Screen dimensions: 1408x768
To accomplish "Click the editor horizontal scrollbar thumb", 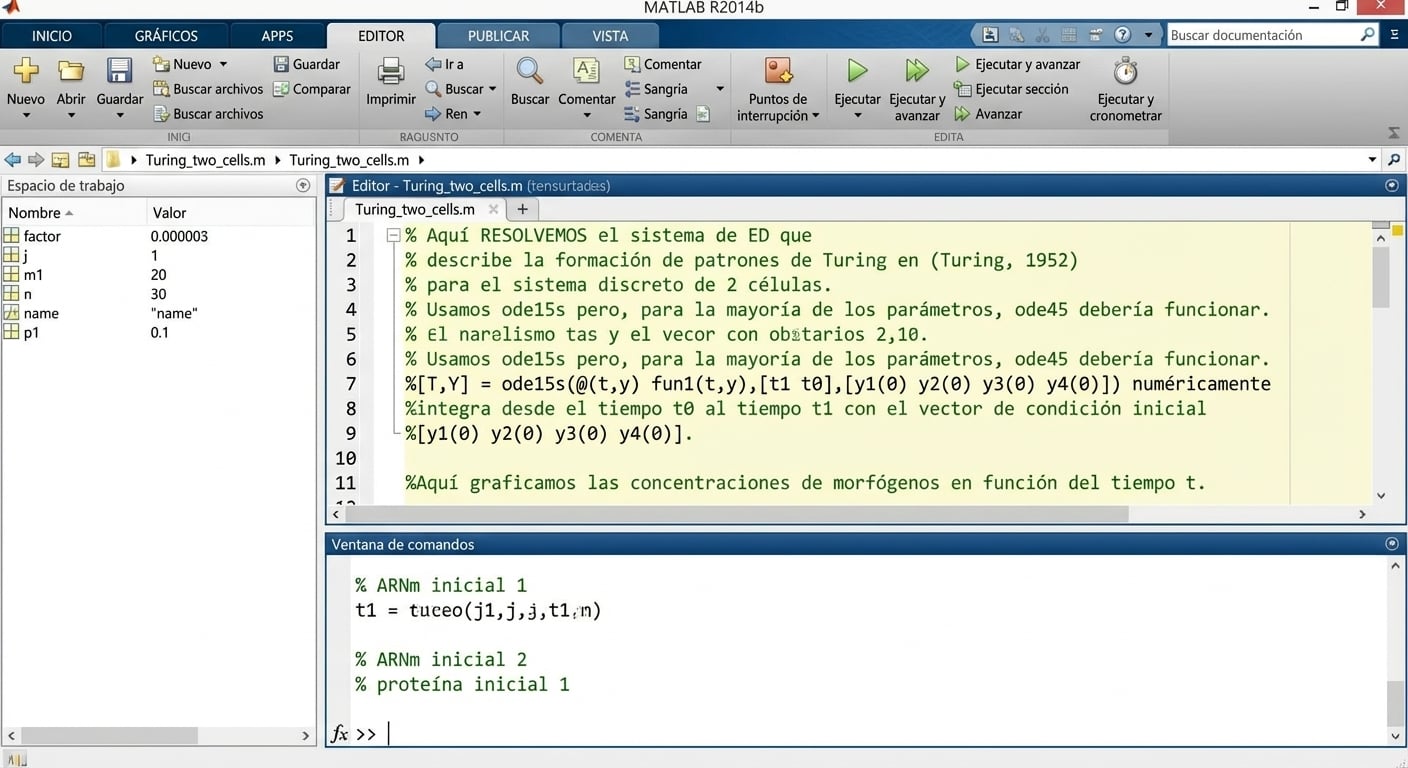I will (x=737, y=514).
